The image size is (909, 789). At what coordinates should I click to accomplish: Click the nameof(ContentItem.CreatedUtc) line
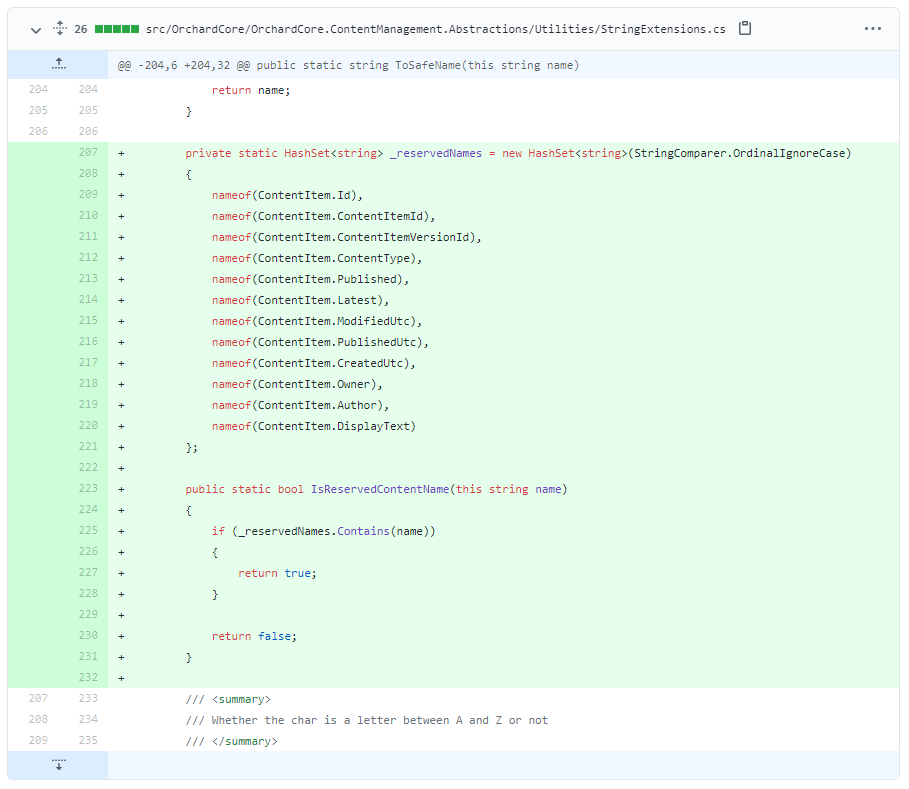[x=314, y=363]
